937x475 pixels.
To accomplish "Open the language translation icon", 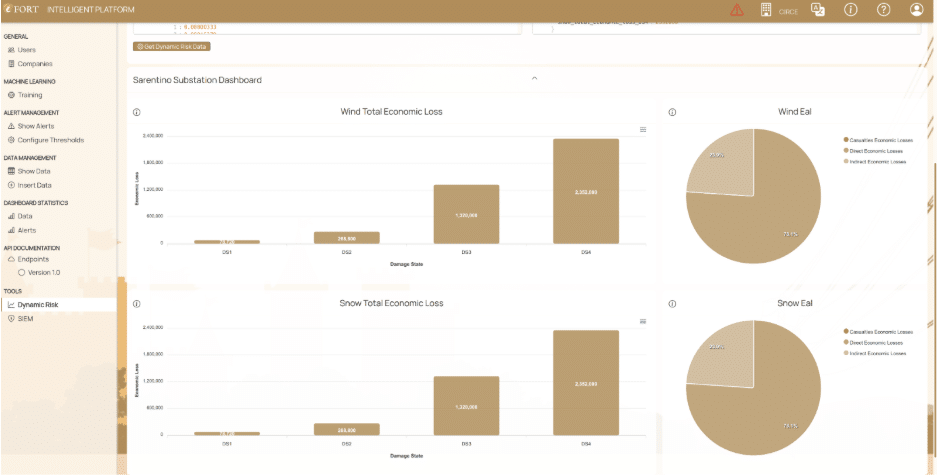I will pos(817,10).
